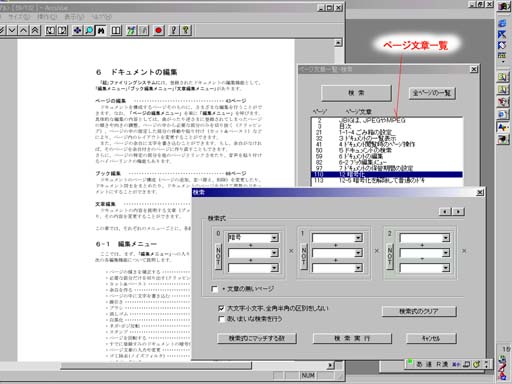Click the 検索式のクリア button

point(419,311)
